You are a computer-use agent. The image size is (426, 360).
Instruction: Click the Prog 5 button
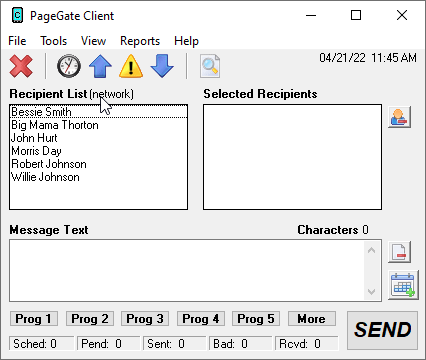point(256,319)
